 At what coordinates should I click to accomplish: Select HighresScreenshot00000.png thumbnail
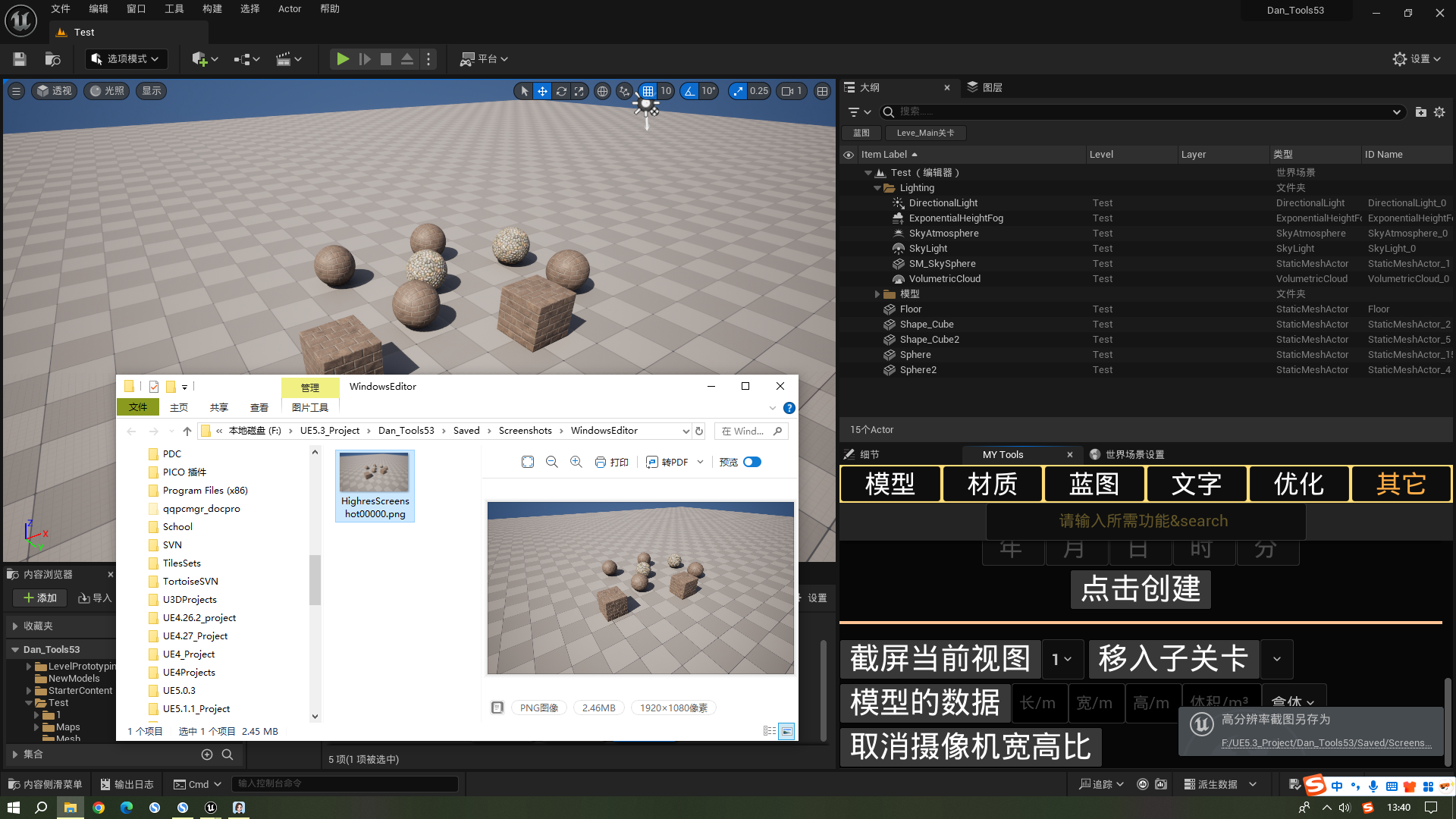point(375,486)
